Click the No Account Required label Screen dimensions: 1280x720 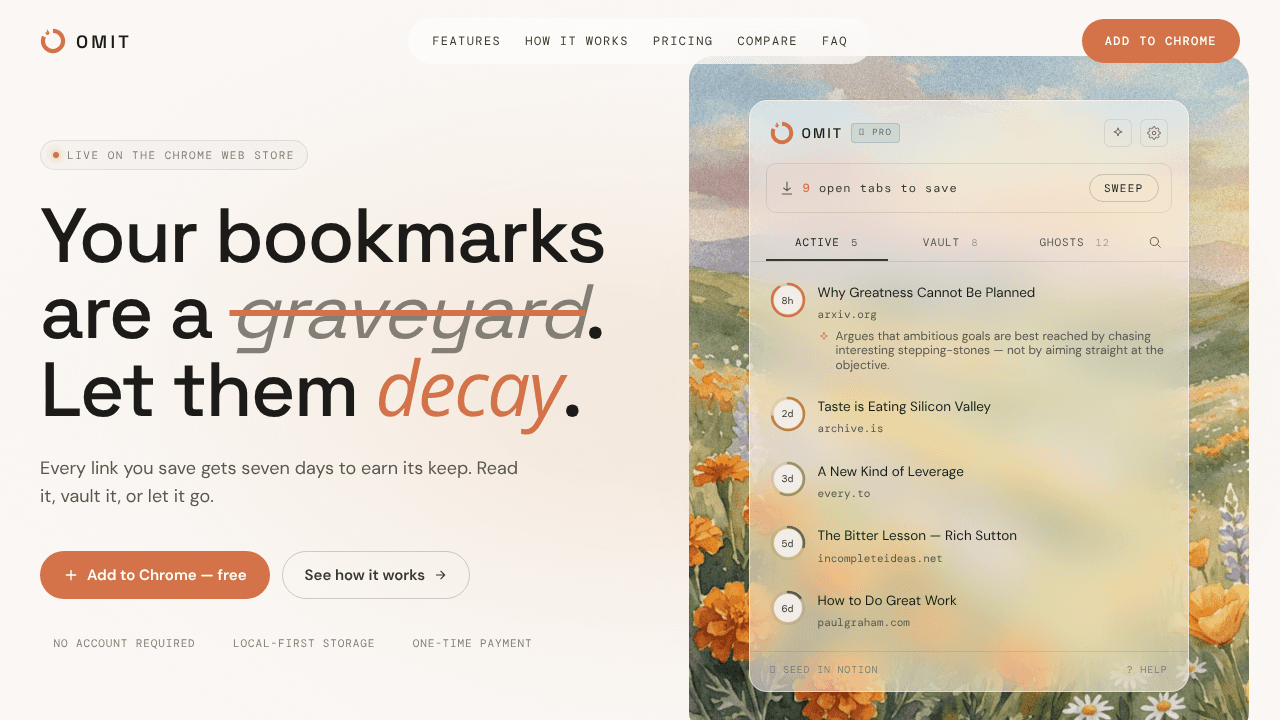click(x=124, y=644)
